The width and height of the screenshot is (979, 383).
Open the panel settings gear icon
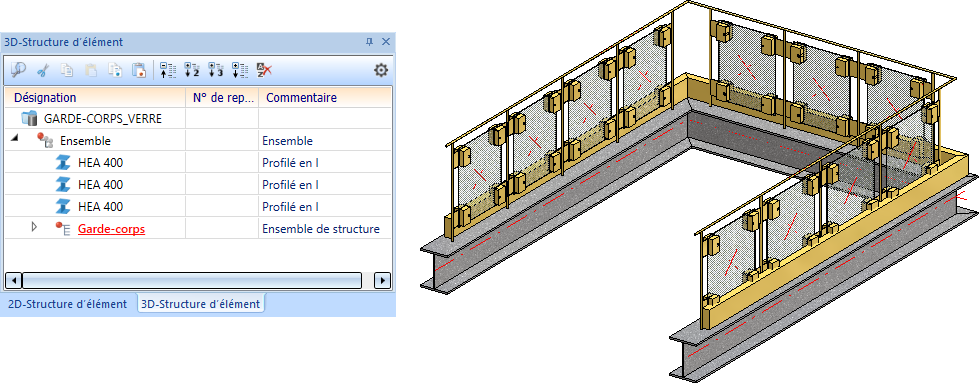(380, 70)
